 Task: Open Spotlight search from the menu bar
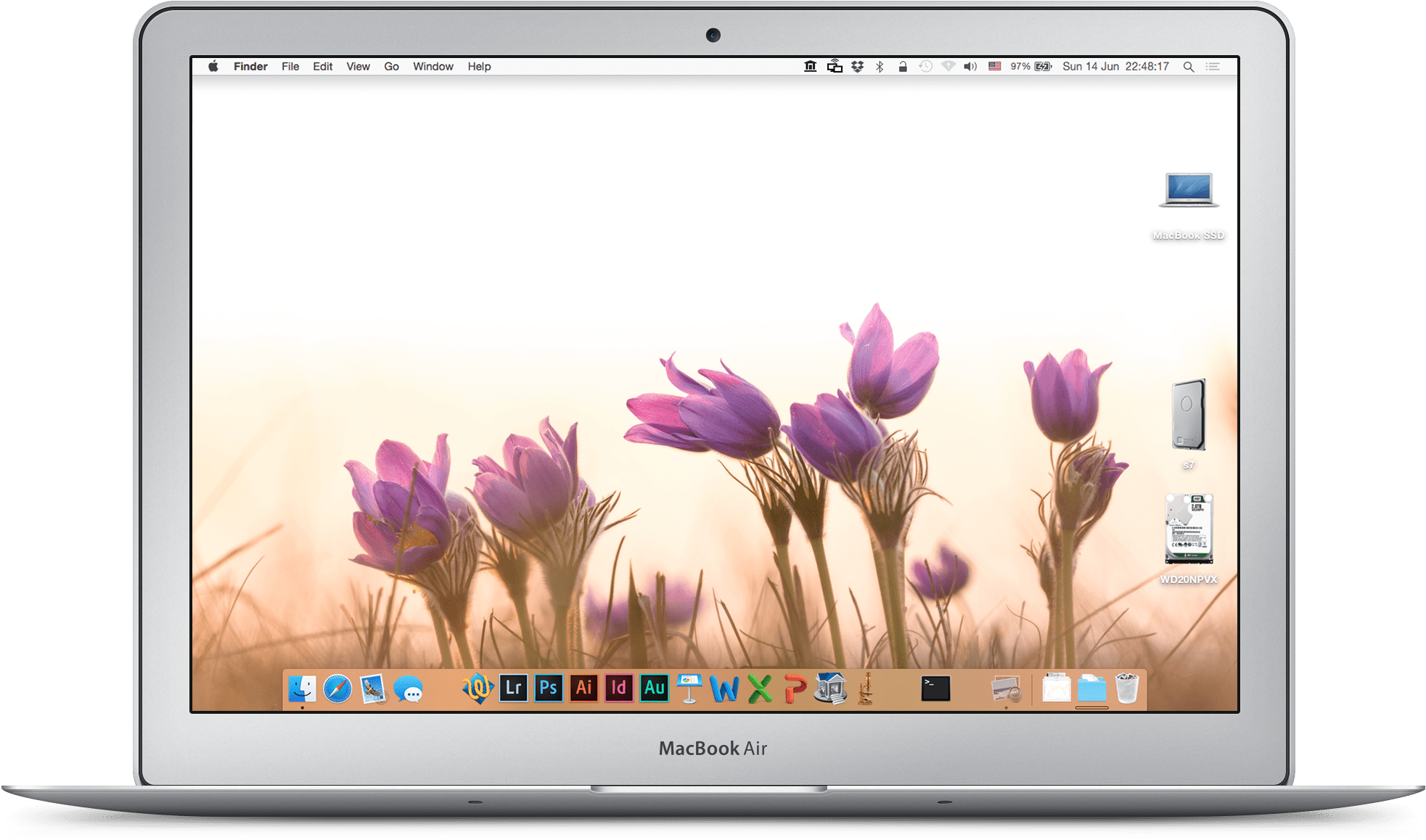coord(1189,66)
